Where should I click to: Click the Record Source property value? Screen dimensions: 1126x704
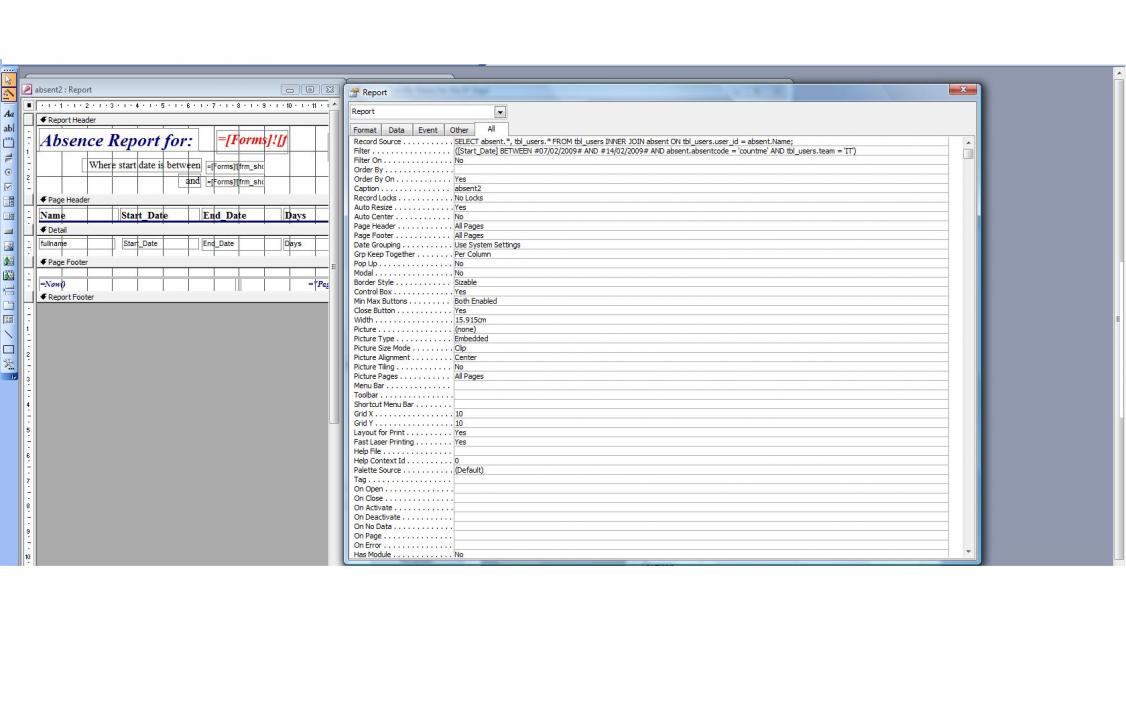click(700, 142)
